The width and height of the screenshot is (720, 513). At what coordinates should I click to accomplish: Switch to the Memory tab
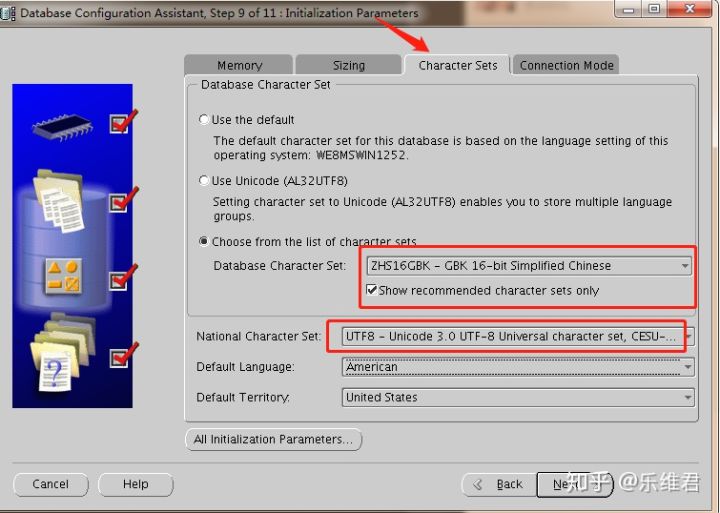(238, 65)
